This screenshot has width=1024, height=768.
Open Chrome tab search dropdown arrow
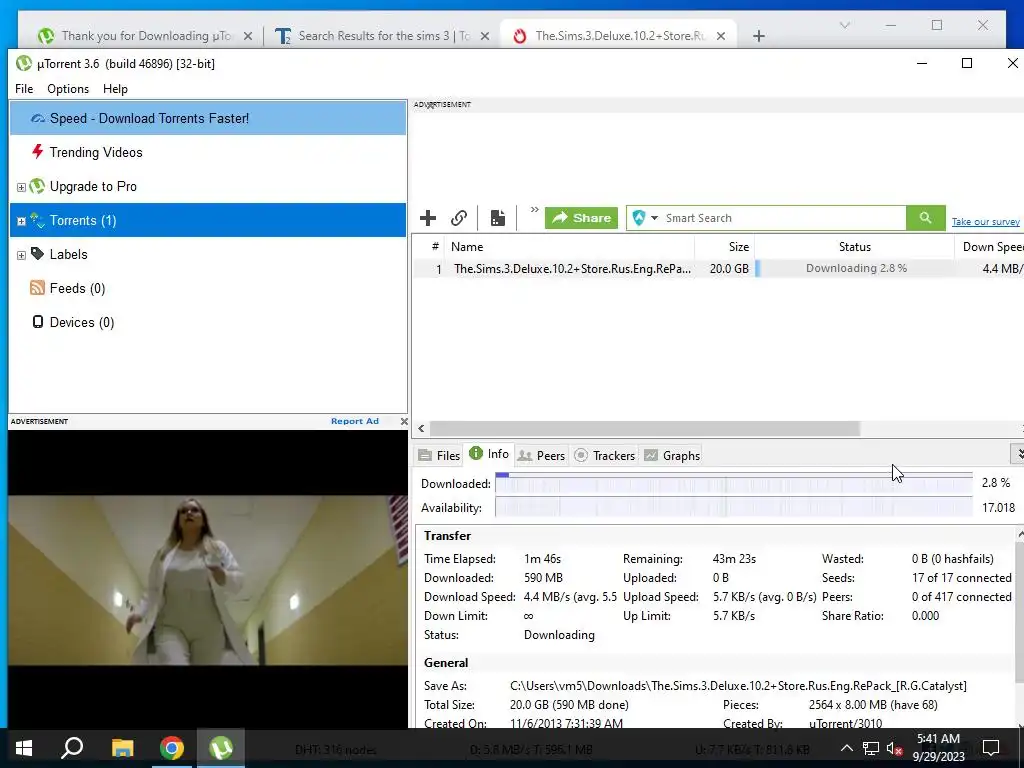[x=844, y=25]
